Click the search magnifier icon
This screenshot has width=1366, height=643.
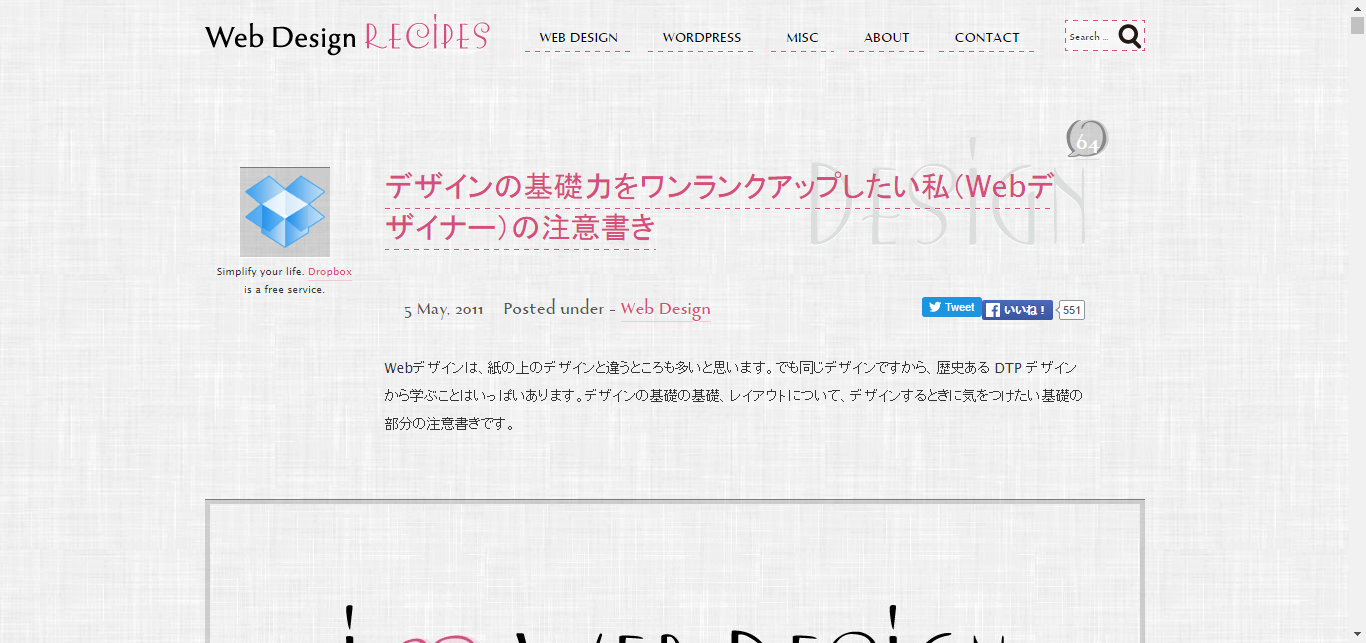tap(1129, 37)
